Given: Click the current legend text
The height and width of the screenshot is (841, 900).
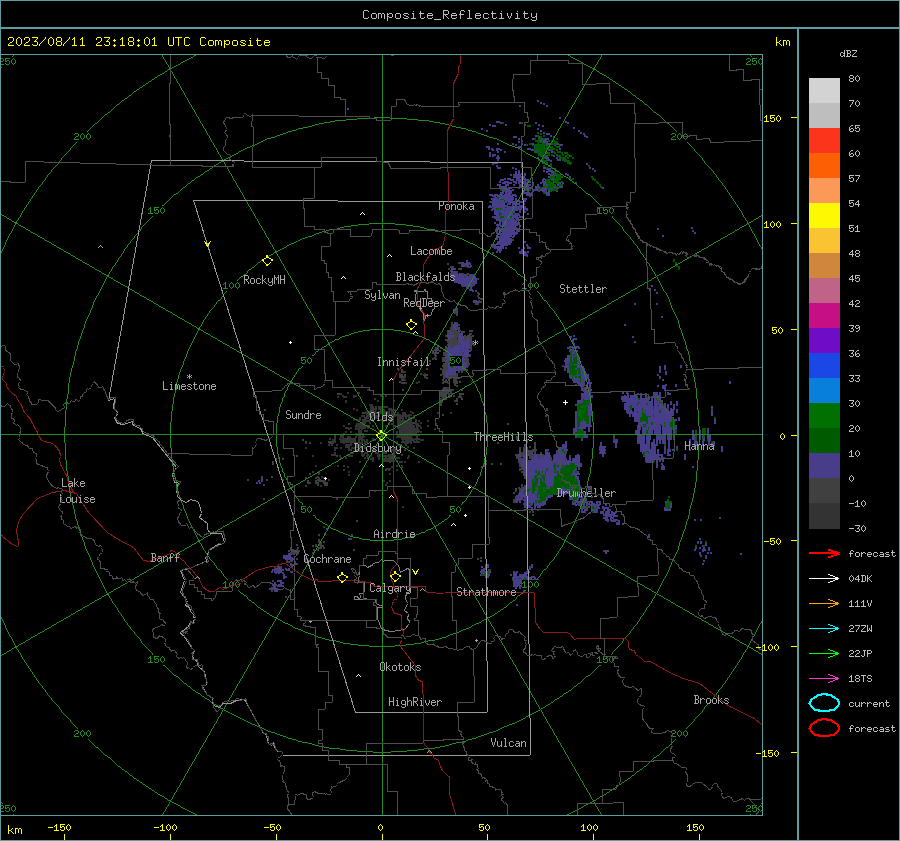Looking at the screenshot, I should click(x=869, y=704).
